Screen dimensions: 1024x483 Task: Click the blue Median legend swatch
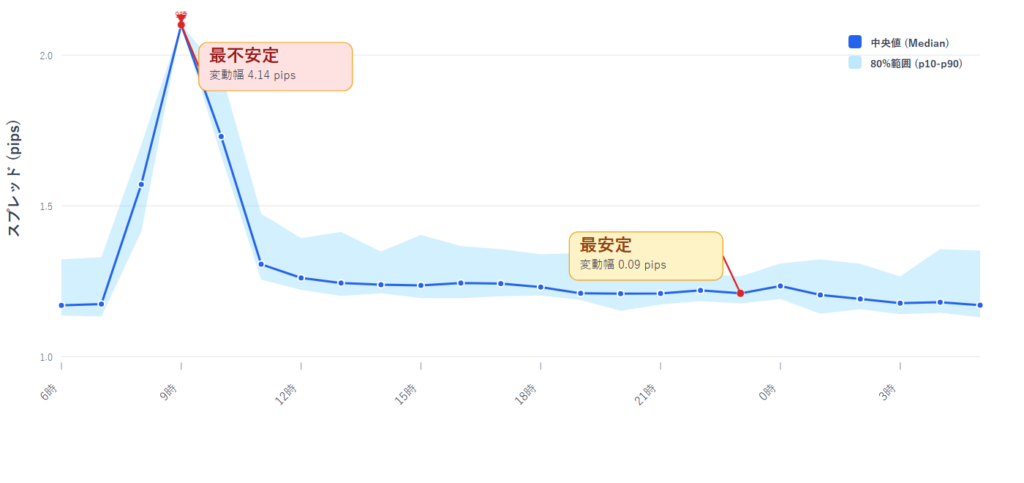[855, 42]
